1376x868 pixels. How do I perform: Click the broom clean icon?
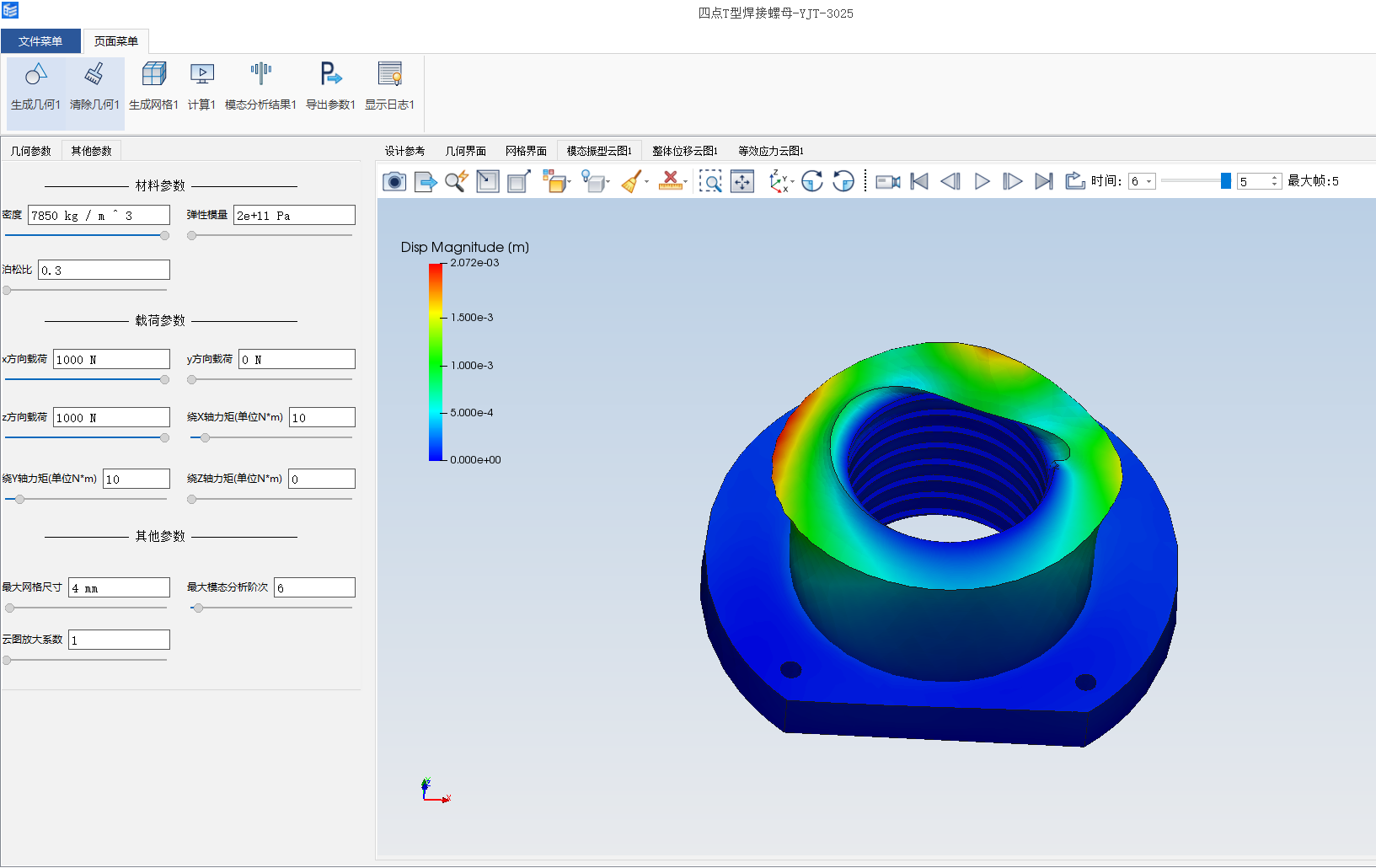[x=631, y=181]
